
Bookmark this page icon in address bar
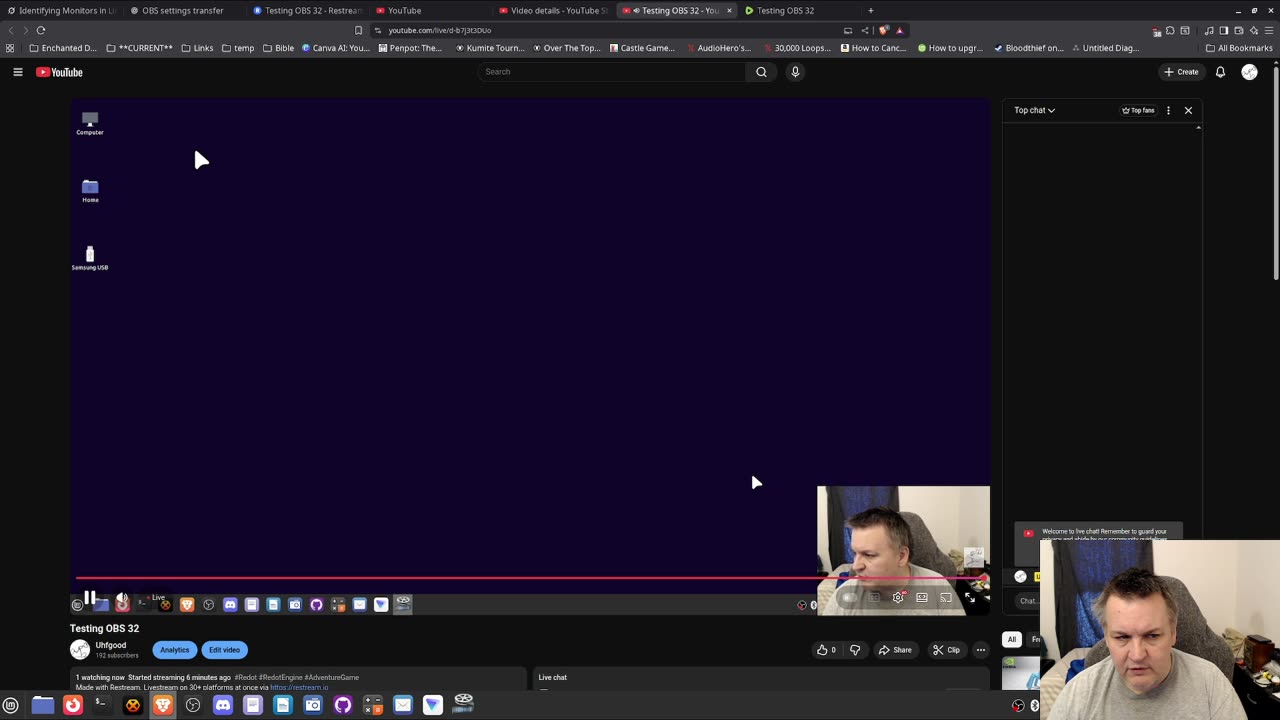pyautogui.click(x=358, y=30)
